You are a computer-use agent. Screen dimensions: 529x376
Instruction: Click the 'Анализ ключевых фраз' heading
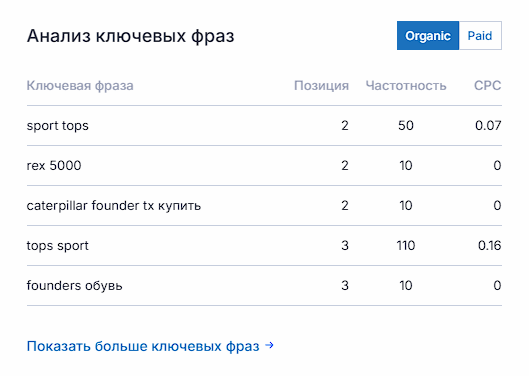click(131, 36)
